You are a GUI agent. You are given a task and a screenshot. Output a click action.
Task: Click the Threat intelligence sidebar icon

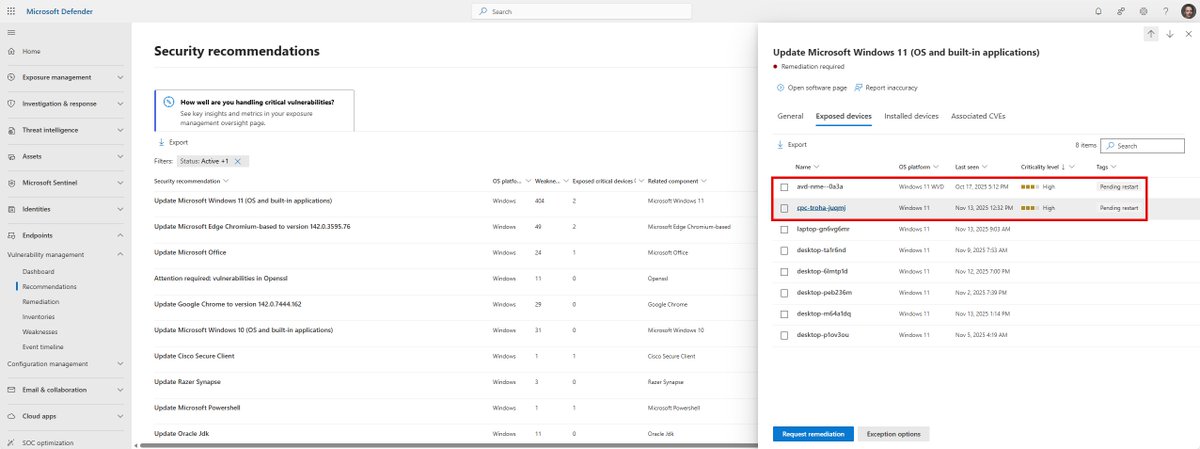12,130
